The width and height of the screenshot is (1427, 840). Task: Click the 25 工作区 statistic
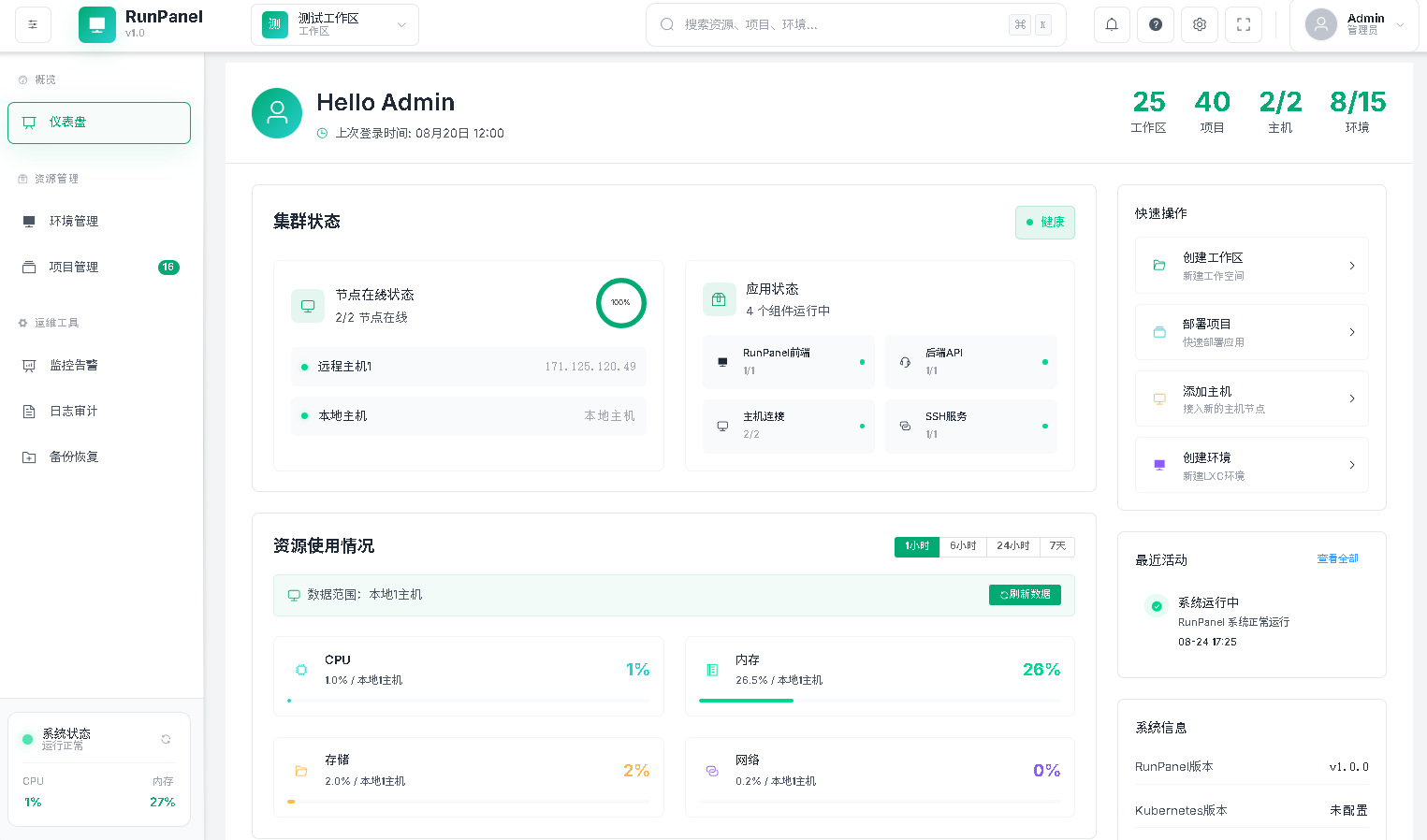point(1149,112)
